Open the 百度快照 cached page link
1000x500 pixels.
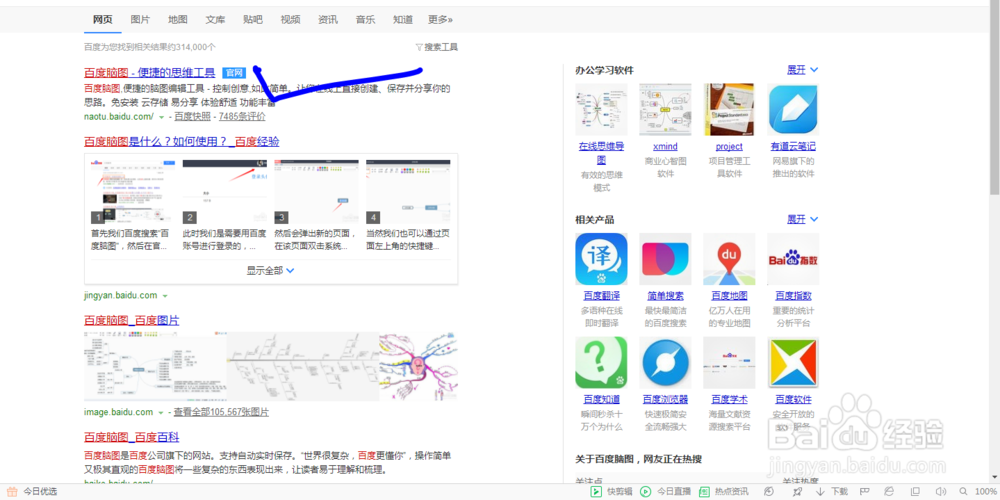coord(193,117)
